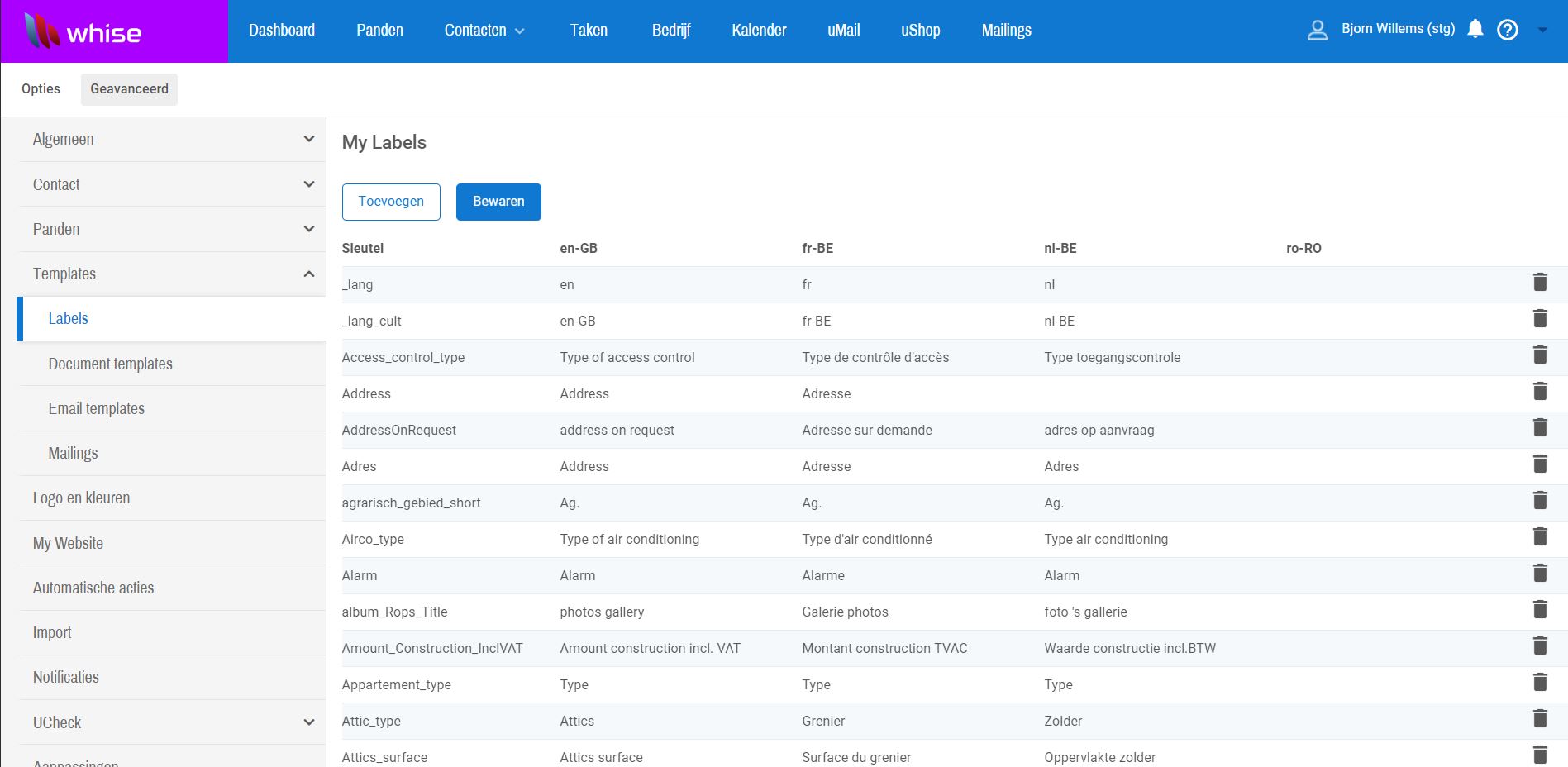
Task: Click the user profile avatar icon
Action: pos(1318,31)
